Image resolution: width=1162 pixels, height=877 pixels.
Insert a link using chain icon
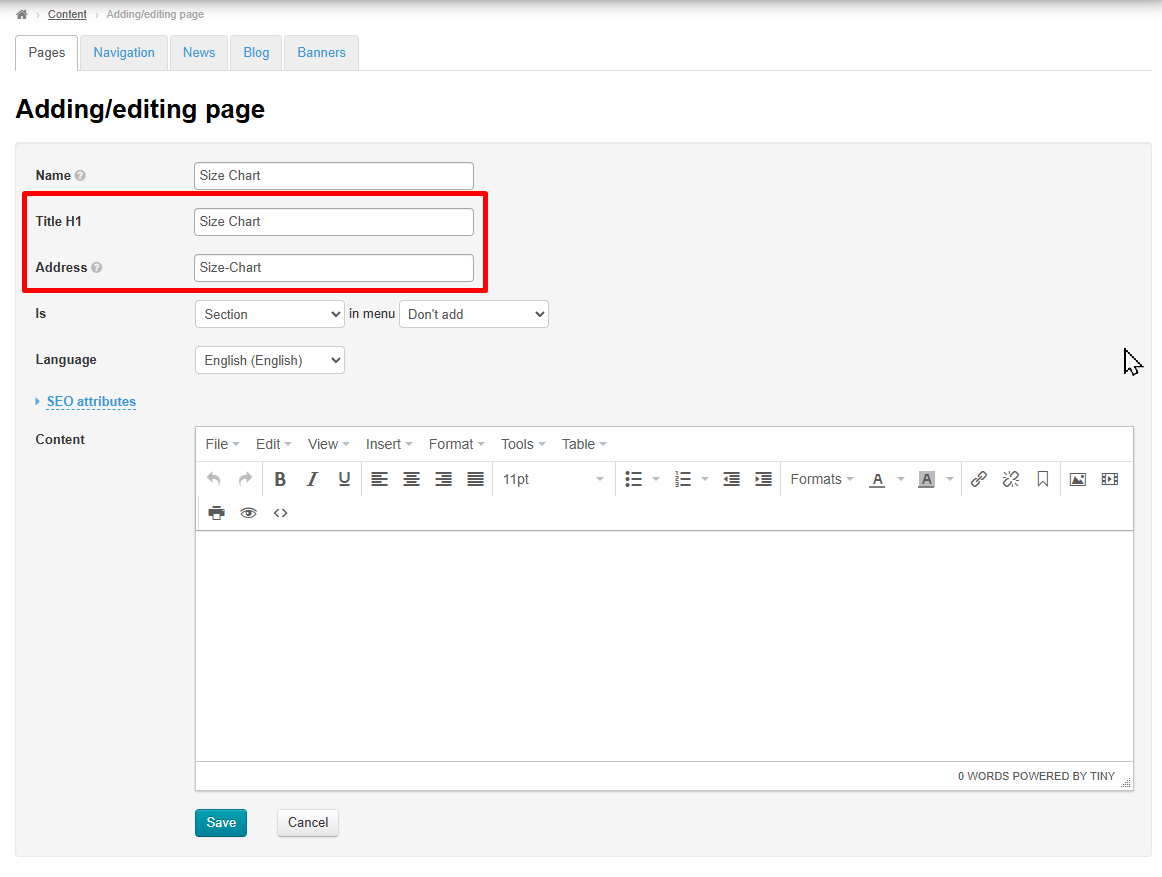coord(979,479)
